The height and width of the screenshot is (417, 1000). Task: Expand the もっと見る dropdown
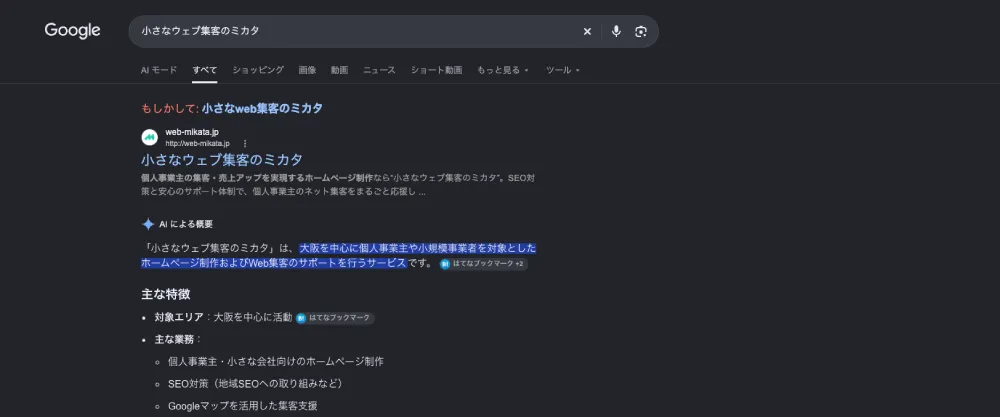[503, 70]
